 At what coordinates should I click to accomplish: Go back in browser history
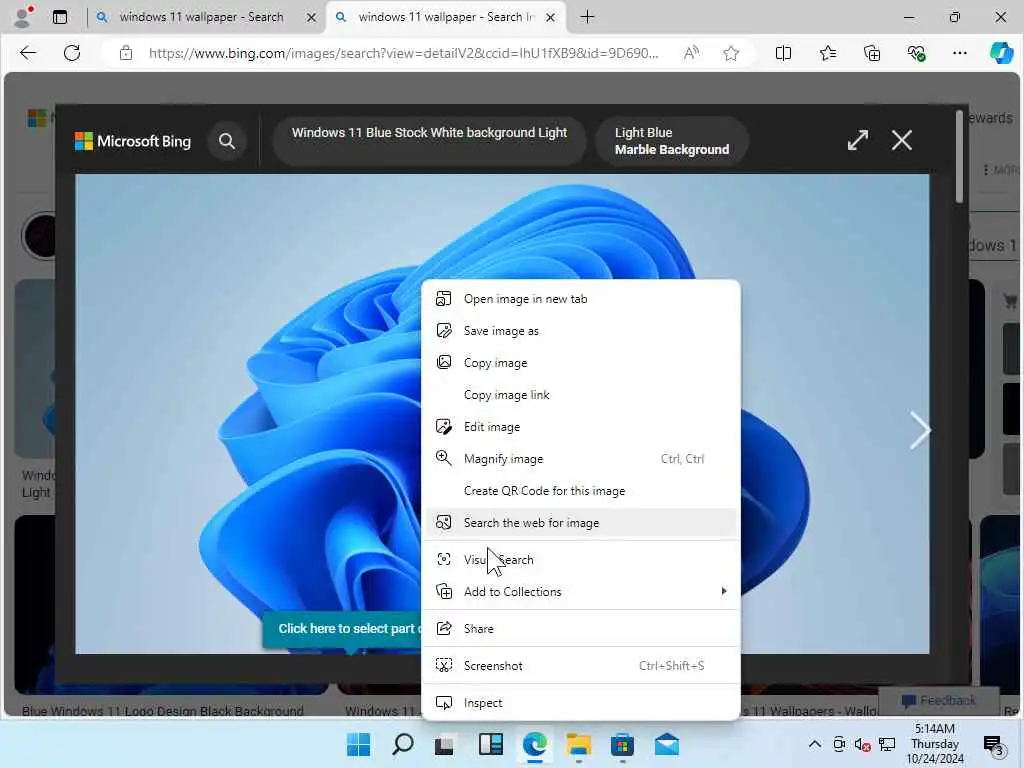pos(28,53)
